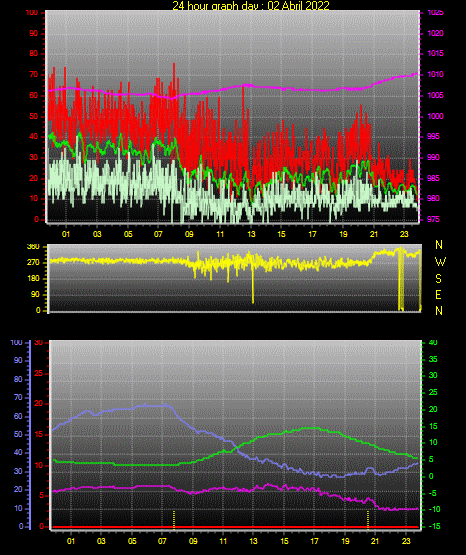Image resolution: width=466 pixels, height=555 pixels.
Task: Click the W compass direction label
Action: [x=440, y=262]
